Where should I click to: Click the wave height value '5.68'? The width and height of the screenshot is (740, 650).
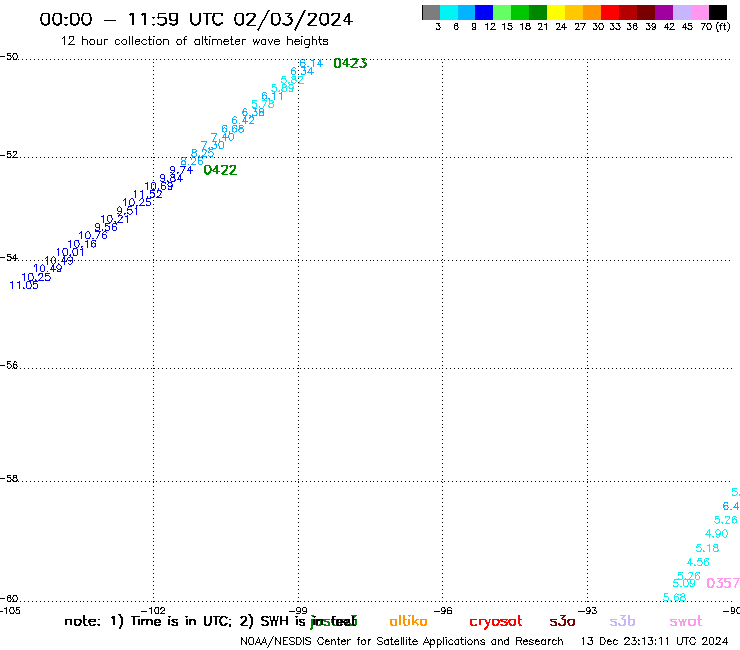tap(674, 597)
